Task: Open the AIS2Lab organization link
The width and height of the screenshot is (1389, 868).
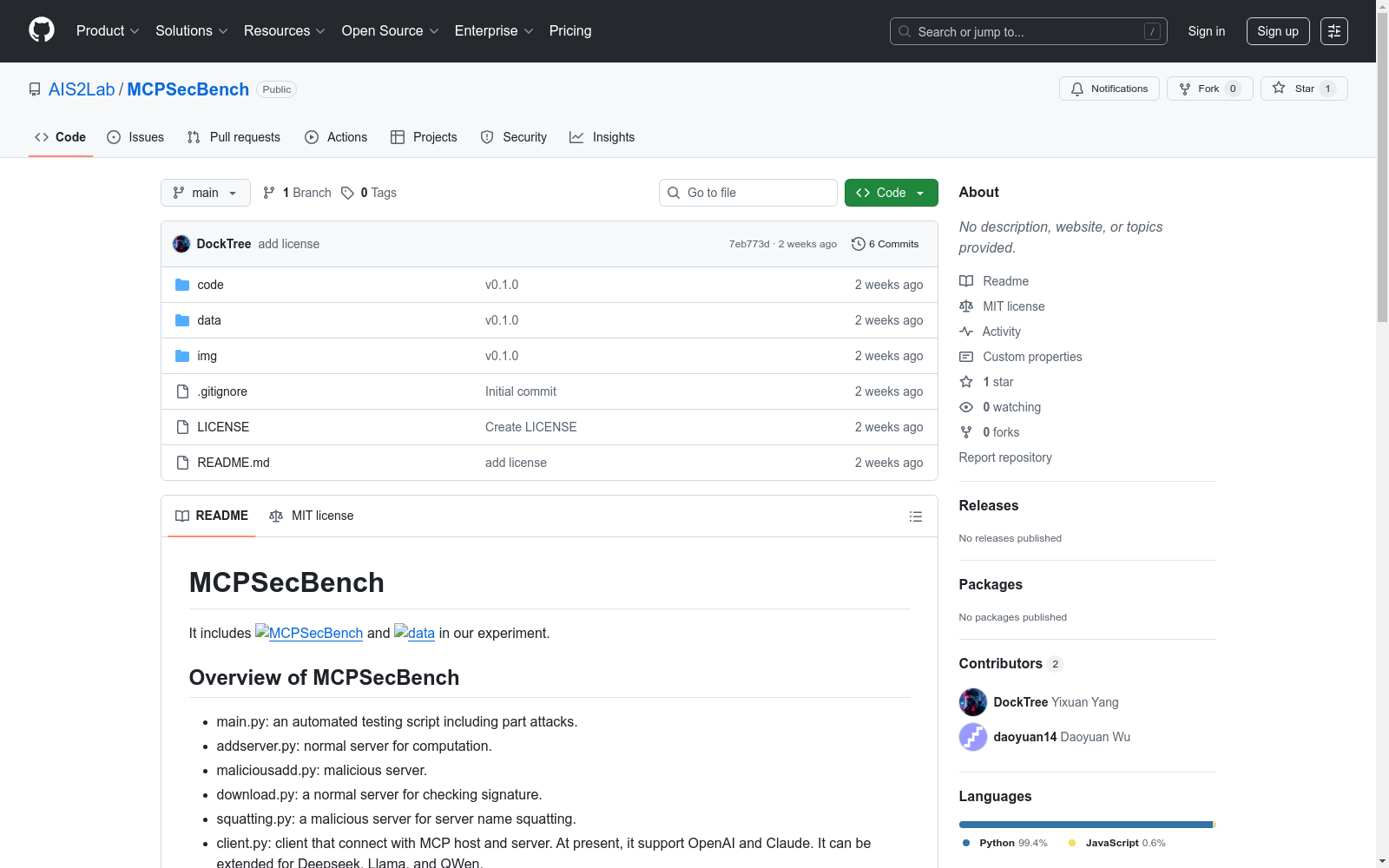Action: (x=82, y=89)
